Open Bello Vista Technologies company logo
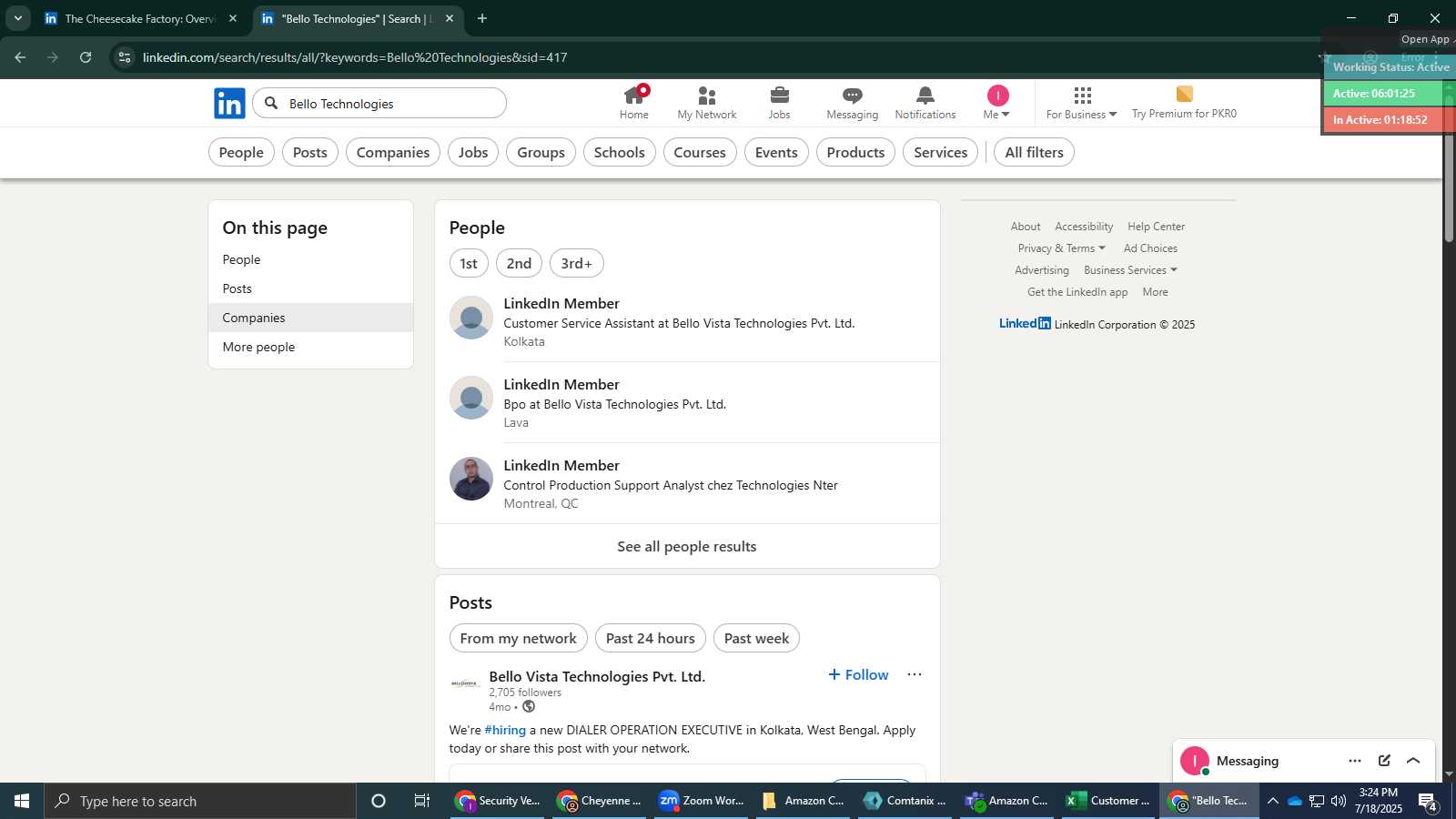Image resolution: width=1456 pixels, height=819 pixels. pos(464,684)
